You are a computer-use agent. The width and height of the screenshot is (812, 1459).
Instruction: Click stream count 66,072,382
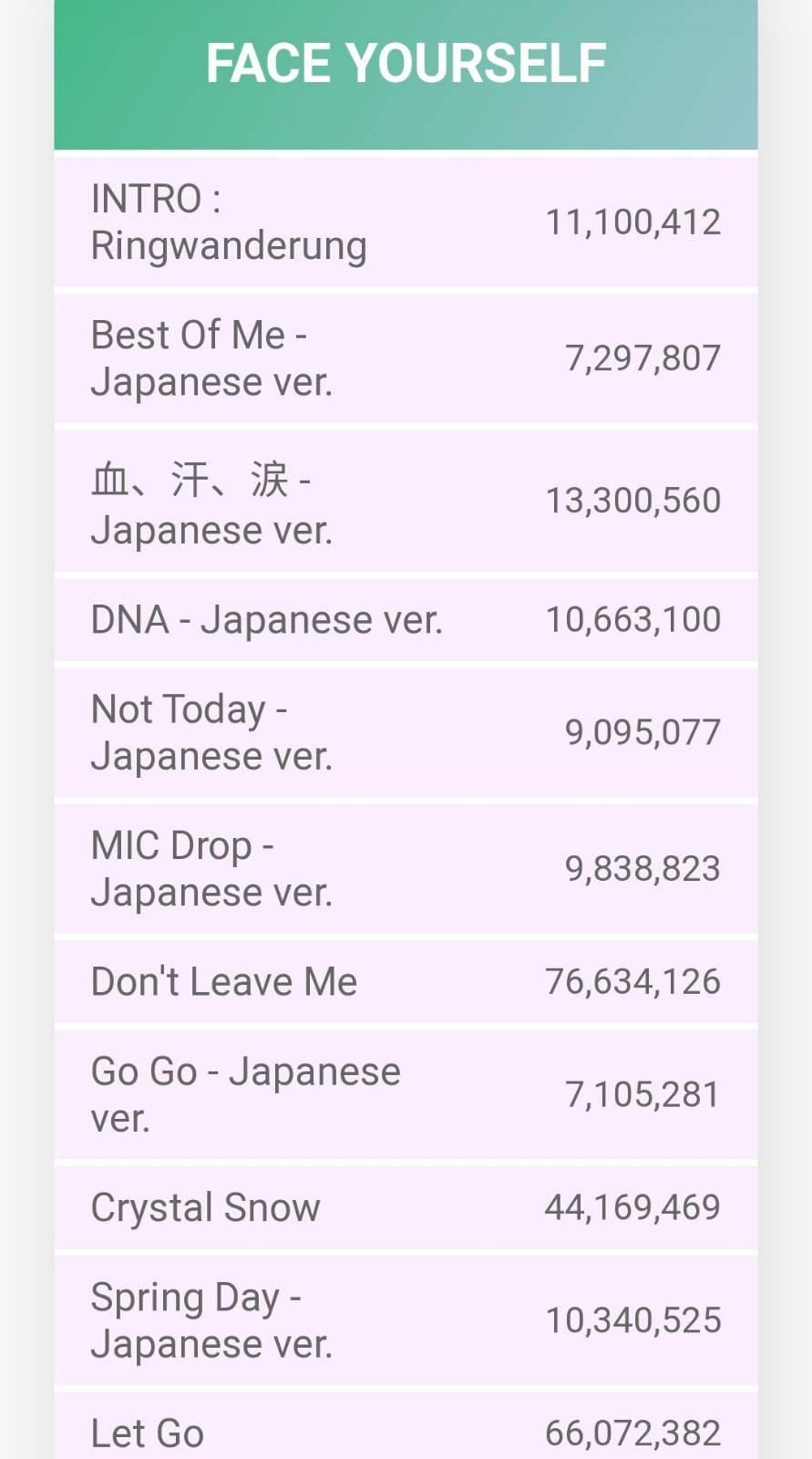(x=632, y=1433)
